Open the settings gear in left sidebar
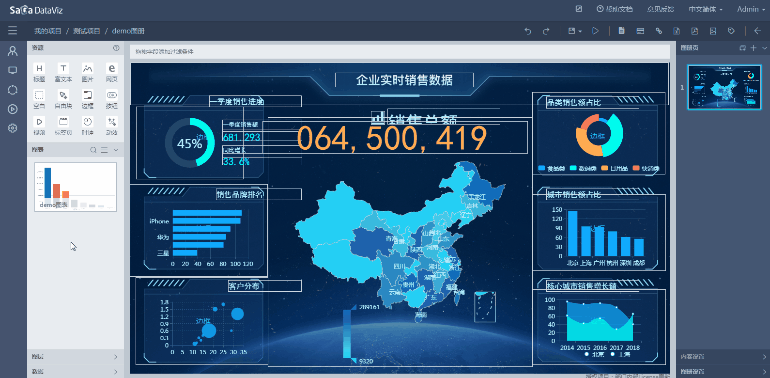This screenshot has width=770, height=378. click(x=13, y=128)
